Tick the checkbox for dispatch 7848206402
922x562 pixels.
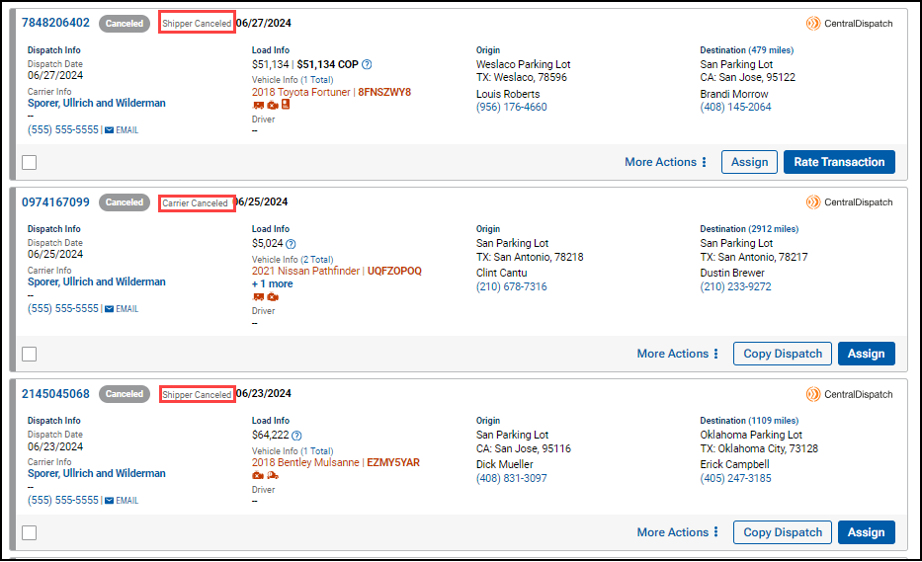tap(29, 162)
